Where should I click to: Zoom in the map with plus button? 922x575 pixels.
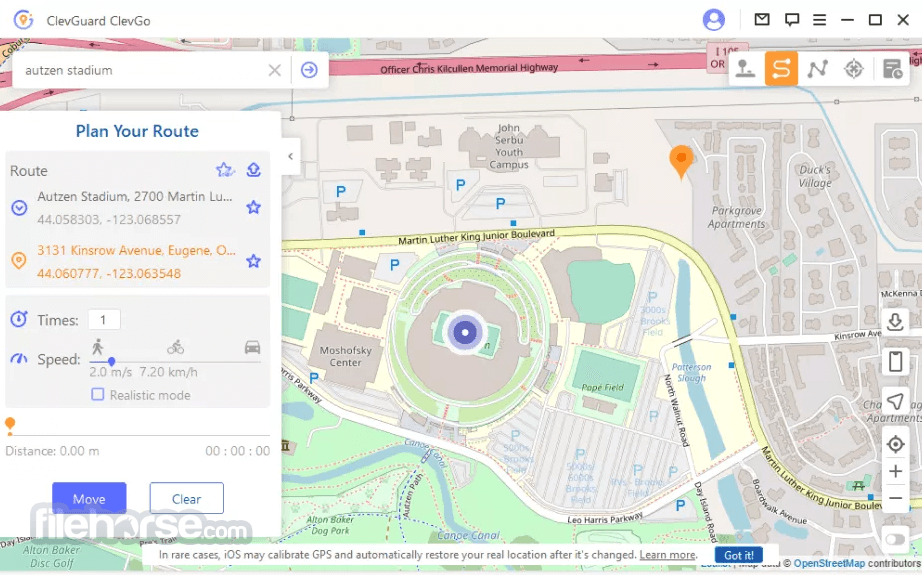(895, 471)
